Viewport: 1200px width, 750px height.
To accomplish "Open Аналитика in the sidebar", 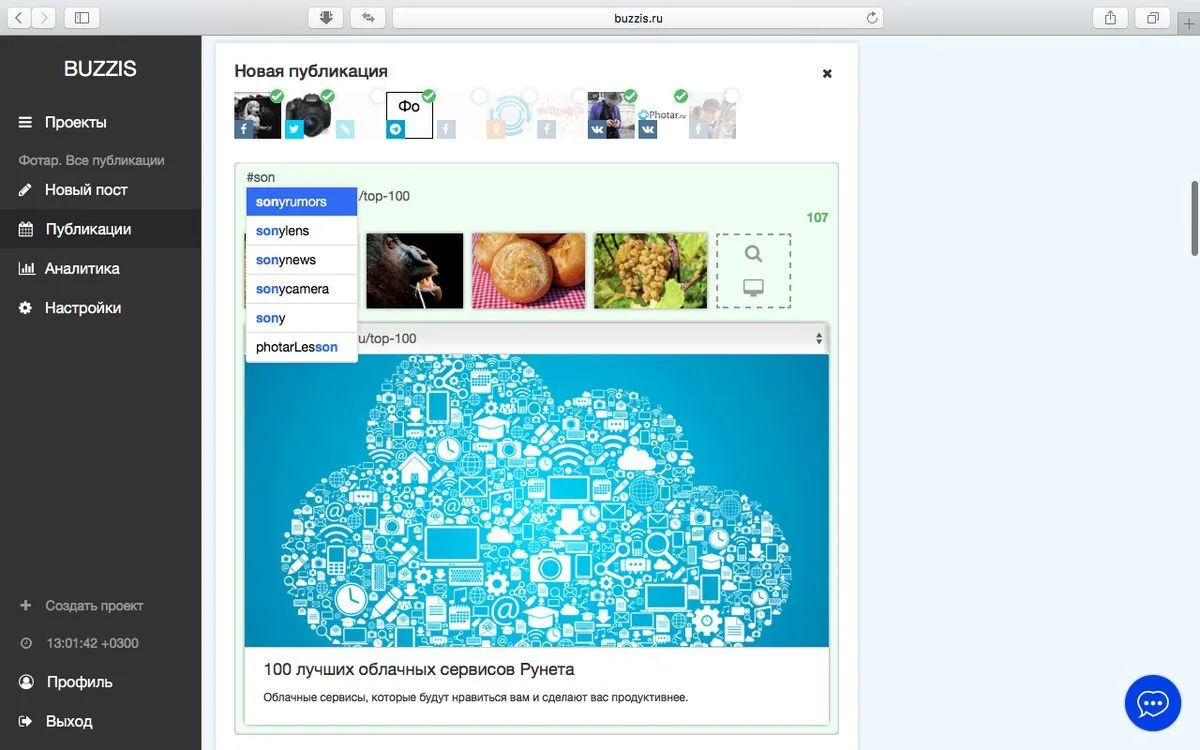I will coord(82,268).
